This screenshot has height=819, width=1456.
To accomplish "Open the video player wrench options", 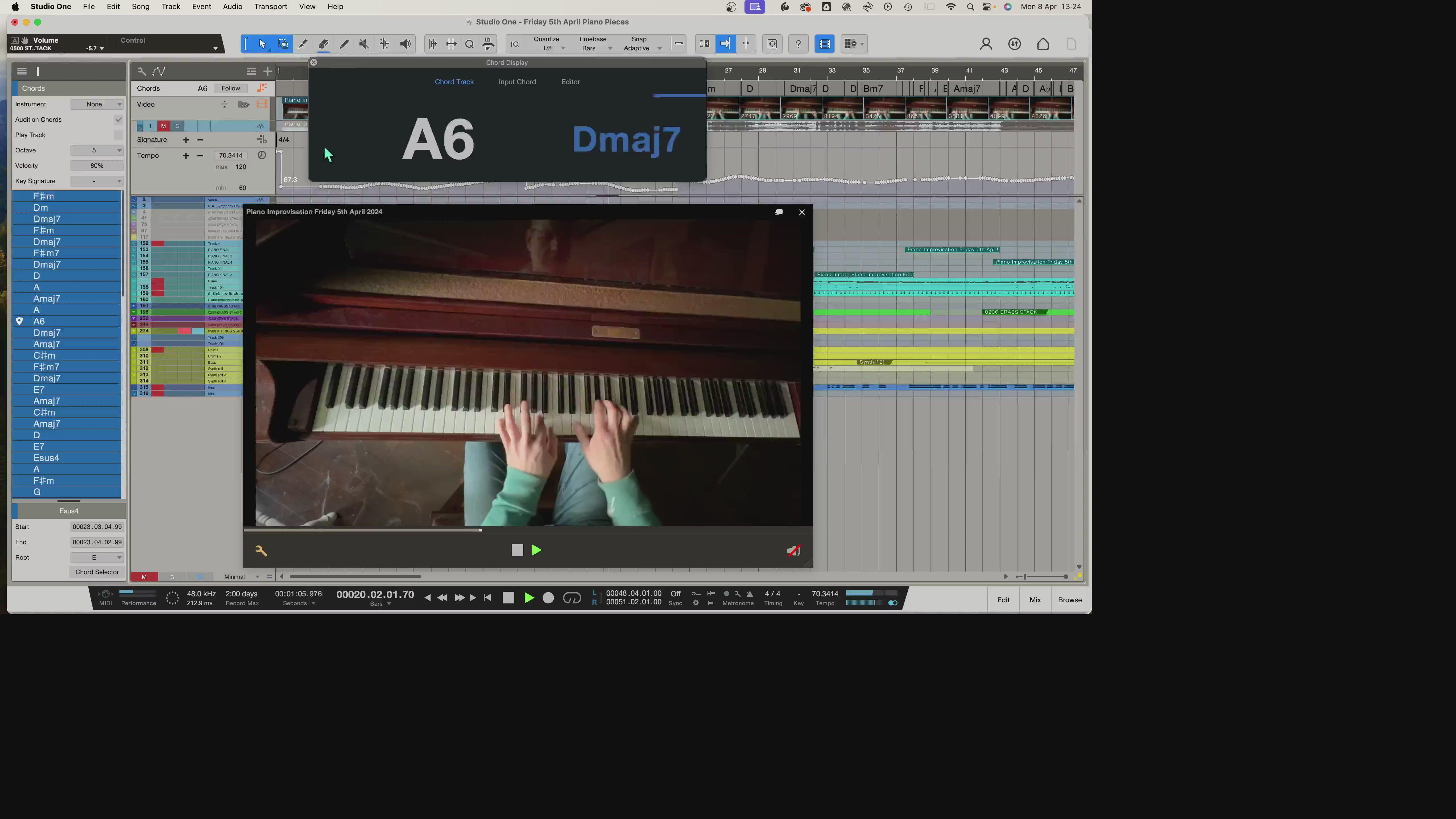I will point(261,551).
